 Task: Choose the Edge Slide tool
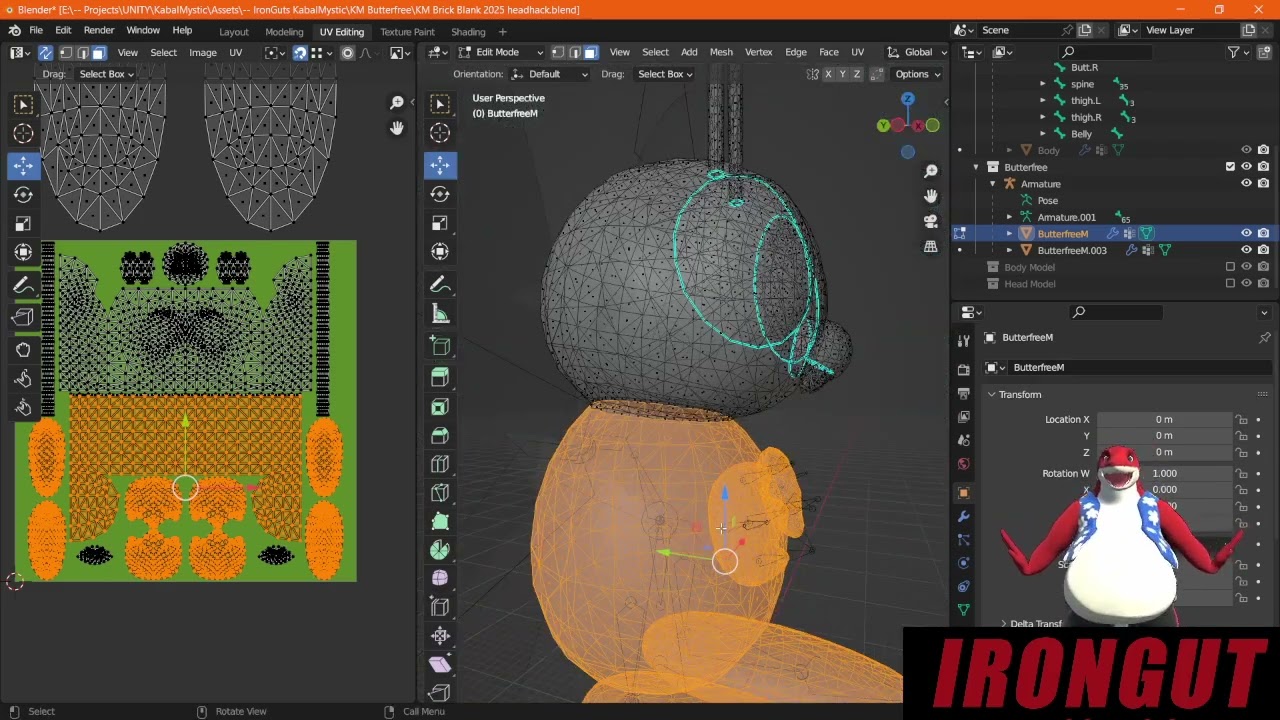tap(440, 607)
